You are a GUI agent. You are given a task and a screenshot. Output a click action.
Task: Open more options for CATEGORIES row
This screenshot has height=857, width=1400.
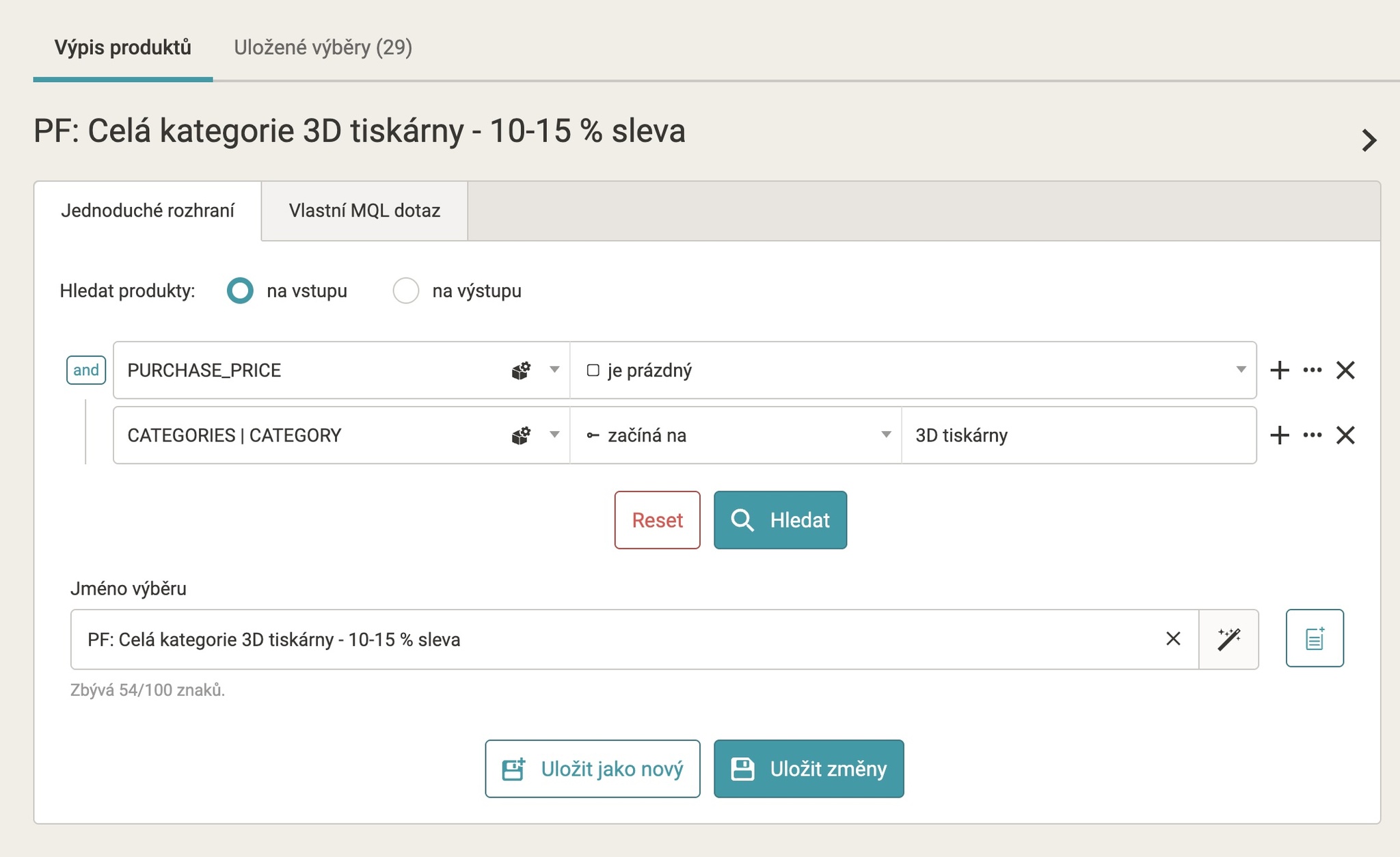point(1312,435)
